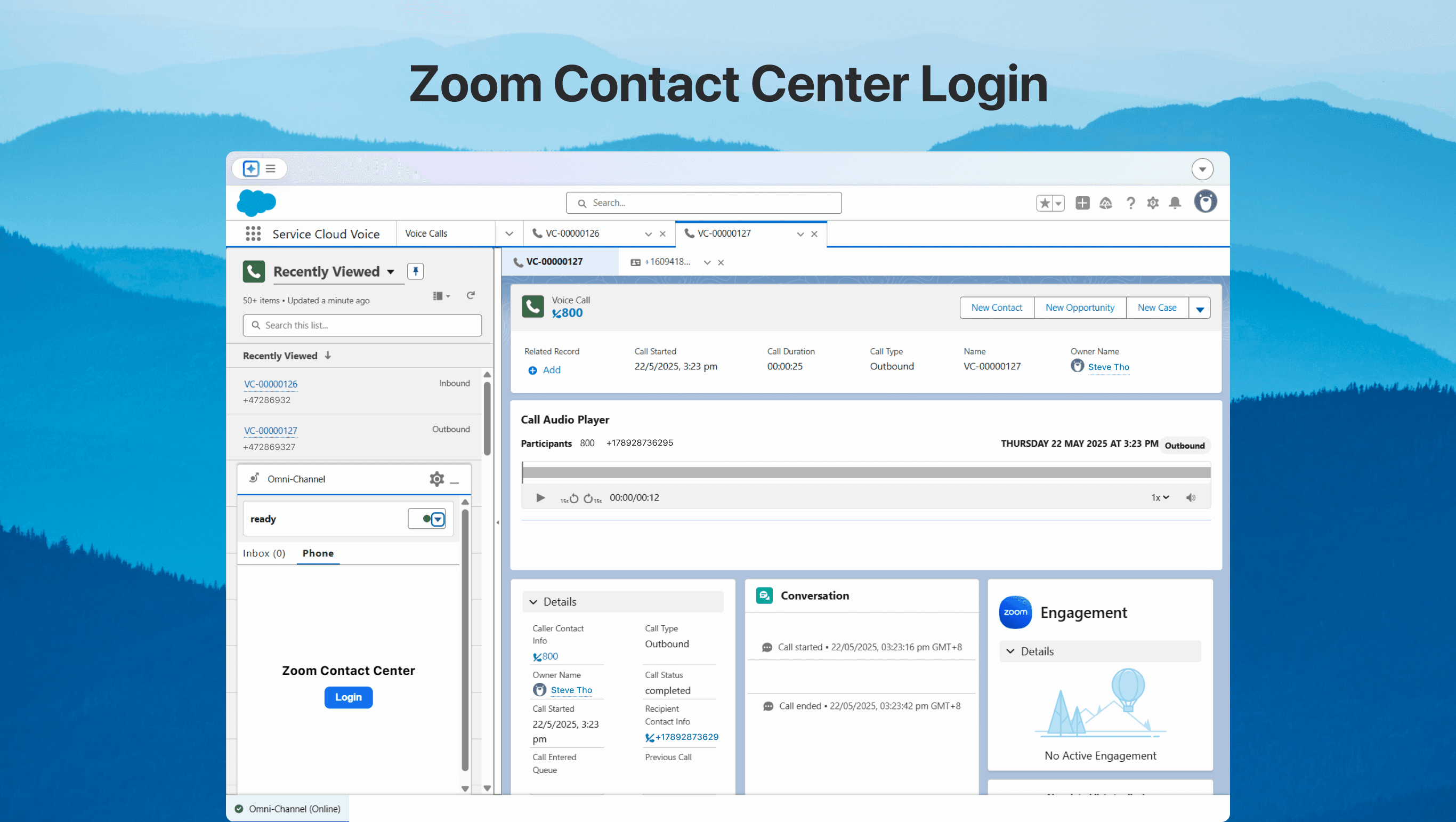Click the Zoom Engagement logo icon

(x=1015, y=613)
